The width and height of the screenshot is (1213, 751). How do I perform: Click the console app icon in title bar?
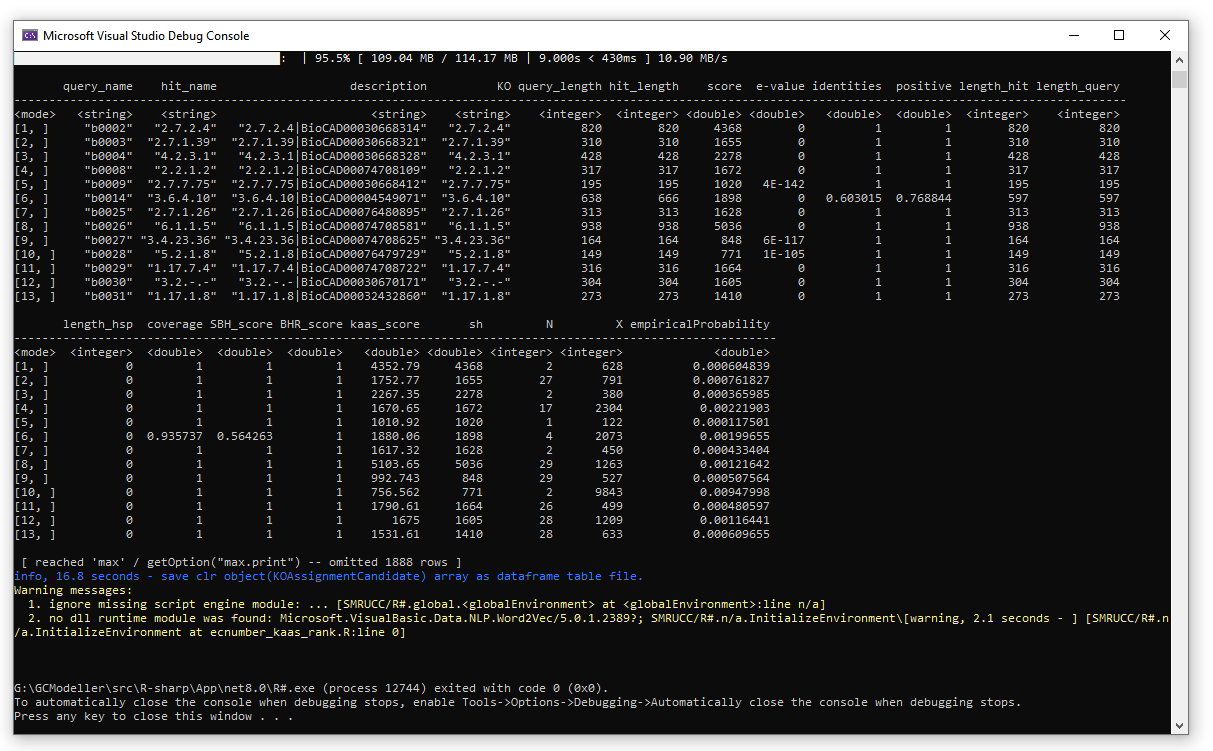(x=30, y=36)
